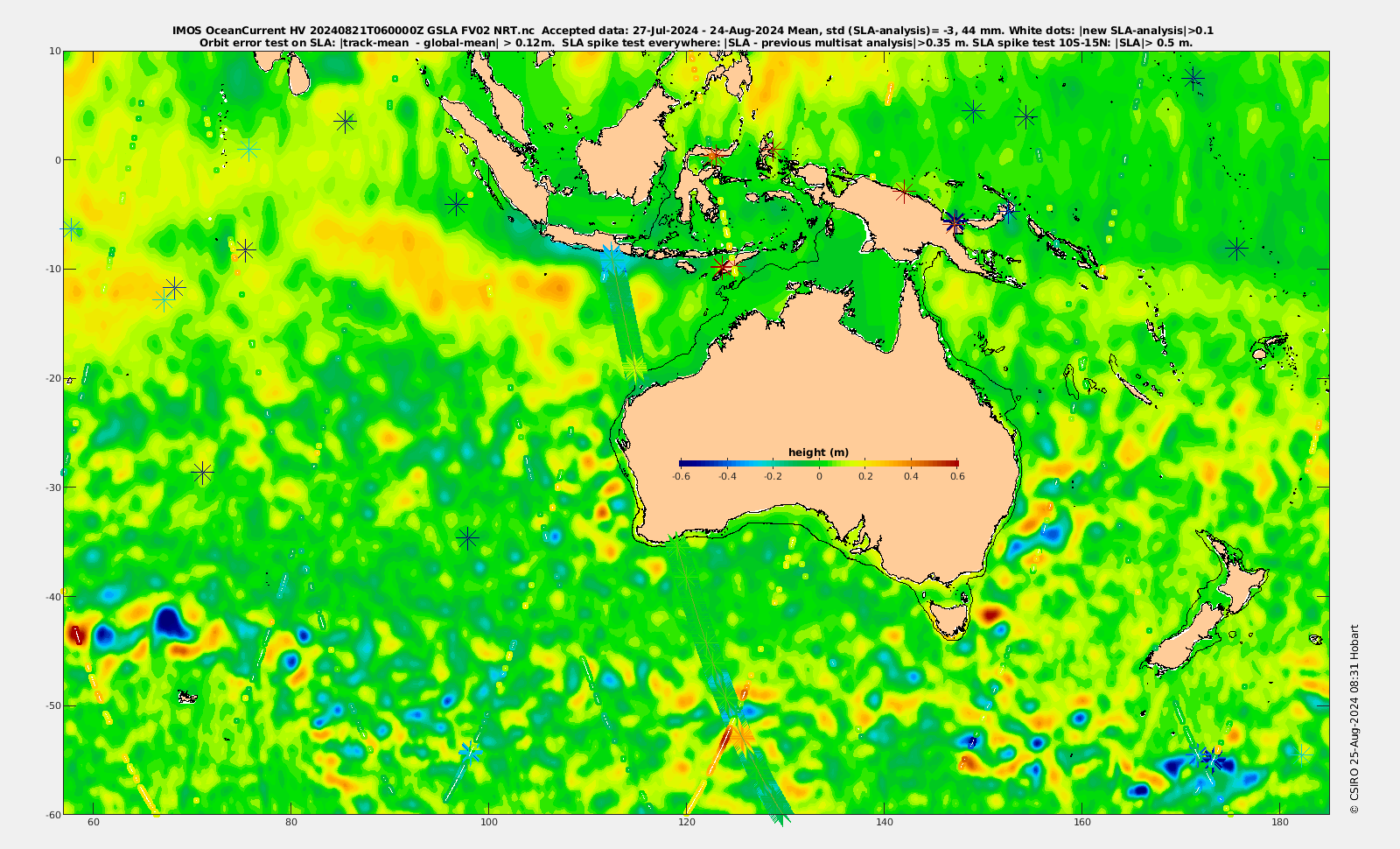The width and height of the screenshot is (1400, 849).
Task: Click the colorbar tick label 0.4
Action: (911, 477)
